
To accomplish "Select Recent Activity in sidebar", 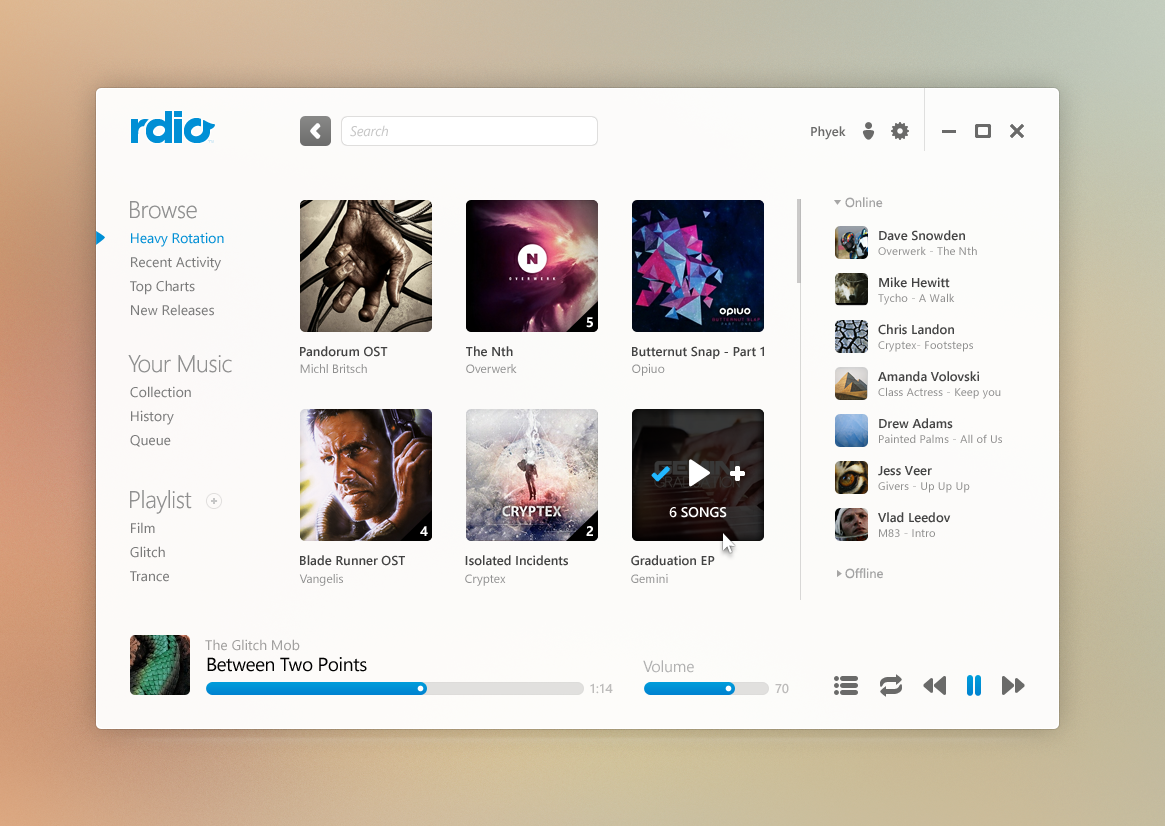I will [x=175, y=262].
